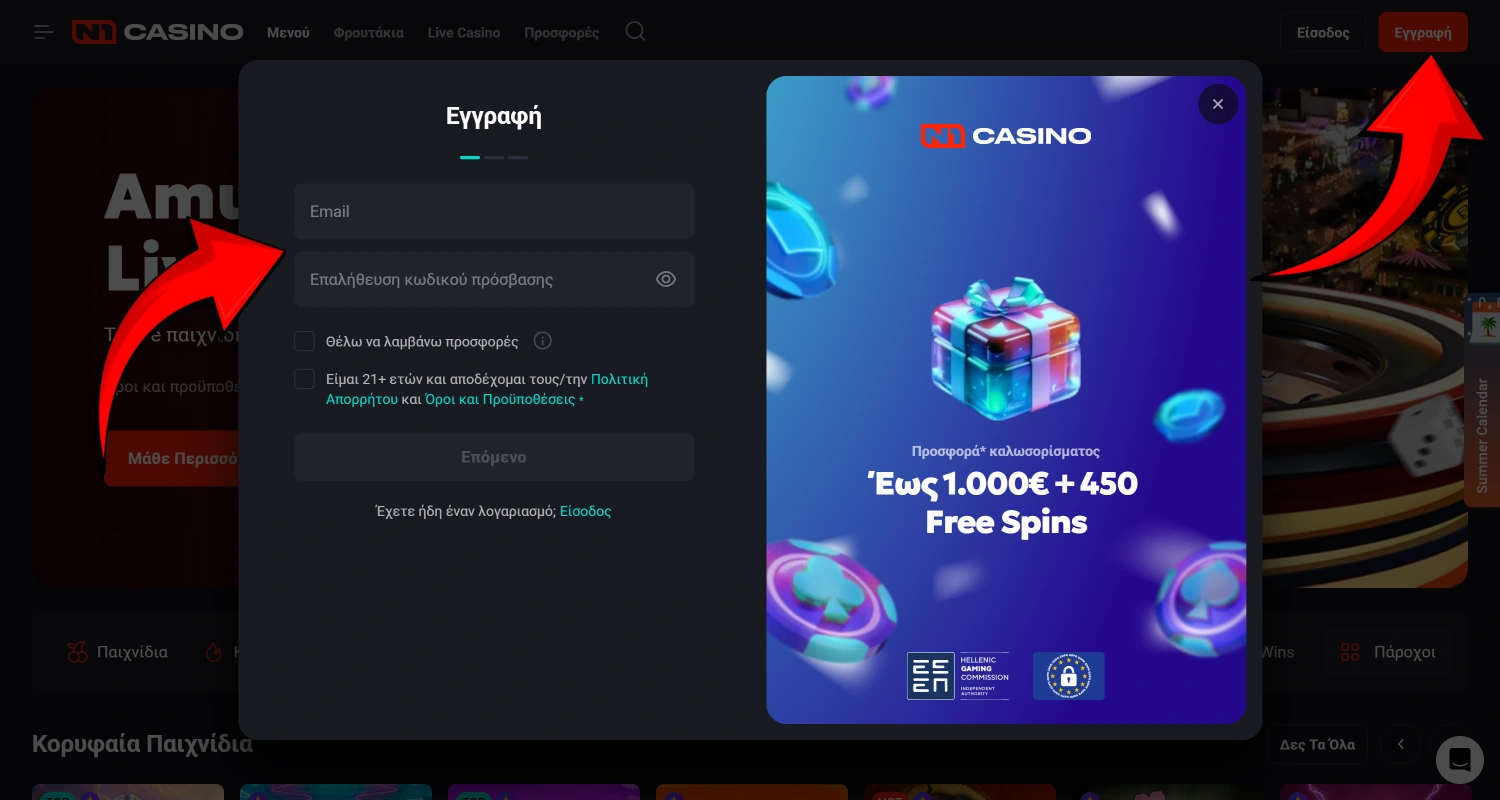
Task: Click info icon beside offers checkbox
Action: (542, 341)
